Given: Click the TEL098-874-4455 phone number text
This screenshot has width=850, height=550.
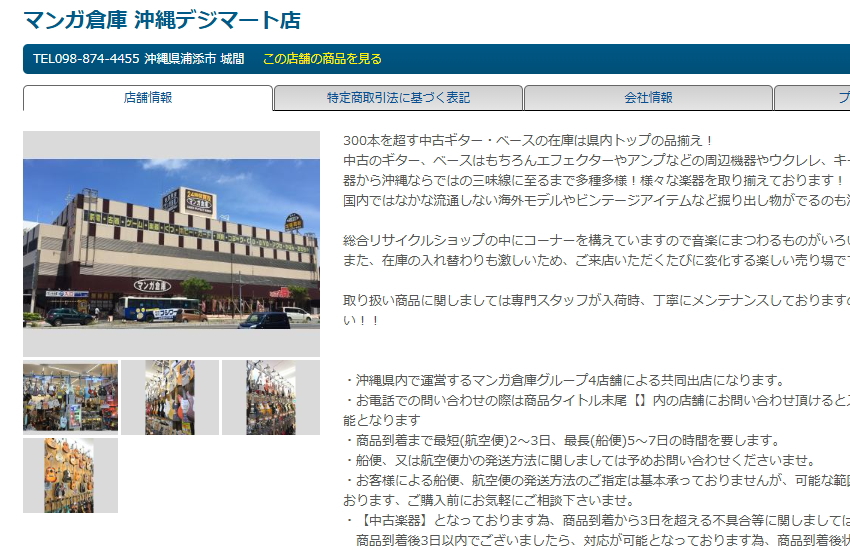Looking at the screenshot, I should tap(86, 59).
